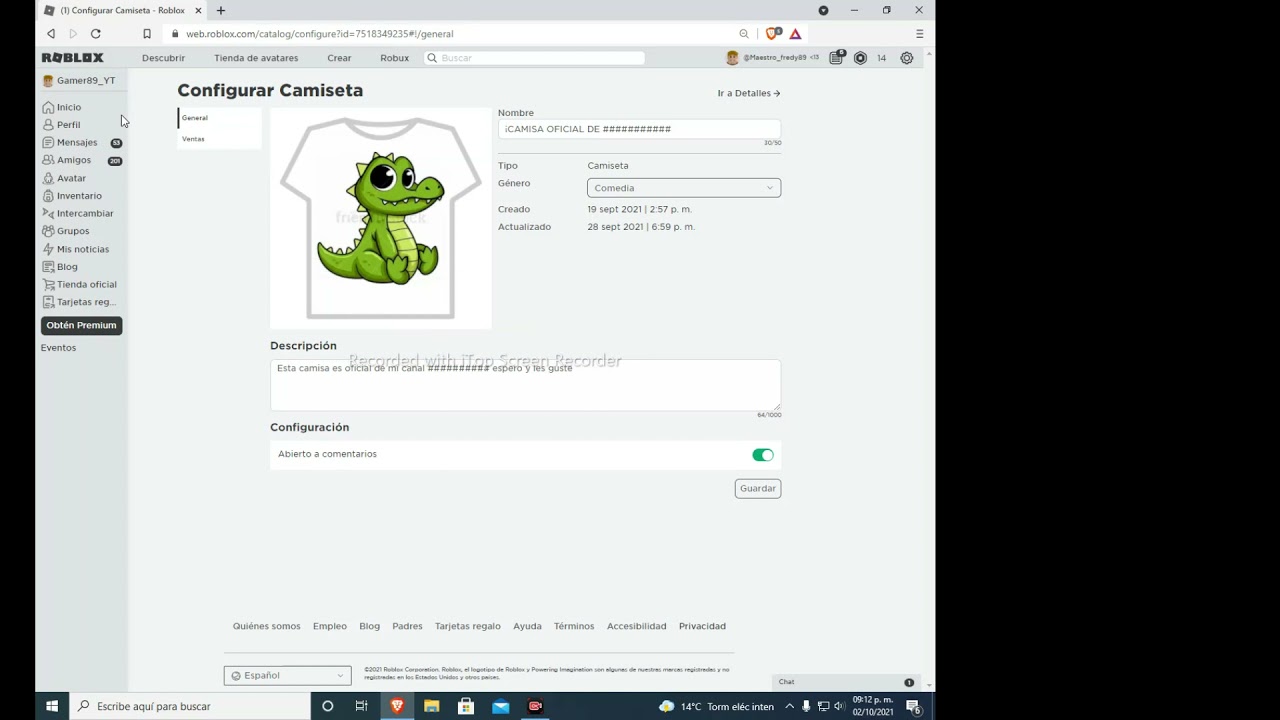This screenshot has height=720, width=1280.
Task: Click the Robux hexagon icon
Action: 860,58
